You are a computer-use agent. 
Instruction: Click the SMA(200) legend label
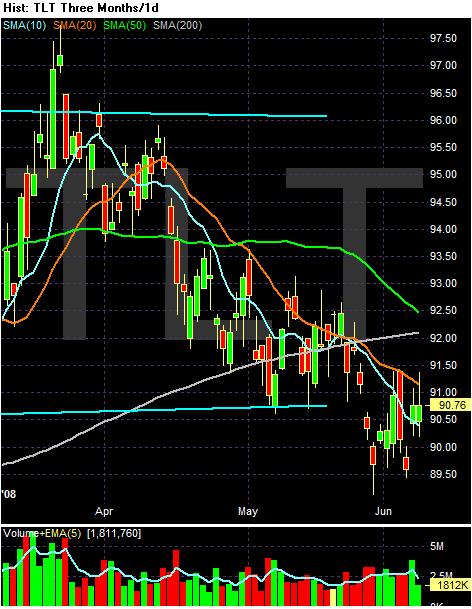[178, 26]
